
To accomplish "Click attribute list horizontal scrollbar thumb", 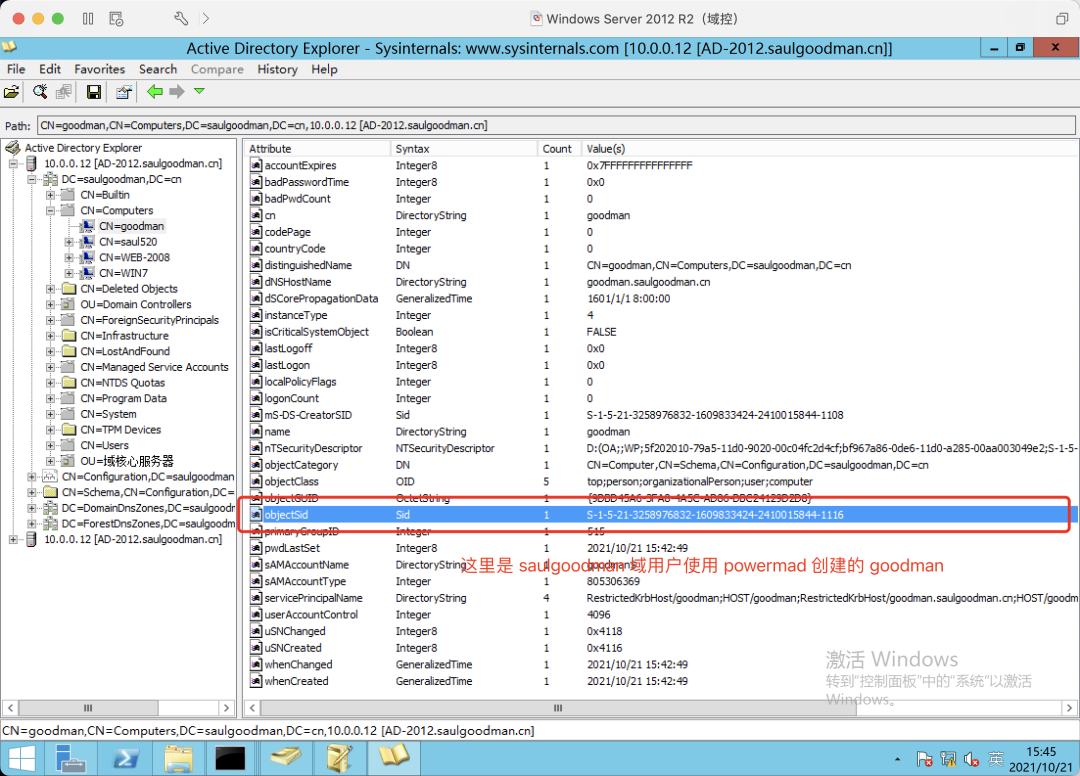I will [558, 708].
